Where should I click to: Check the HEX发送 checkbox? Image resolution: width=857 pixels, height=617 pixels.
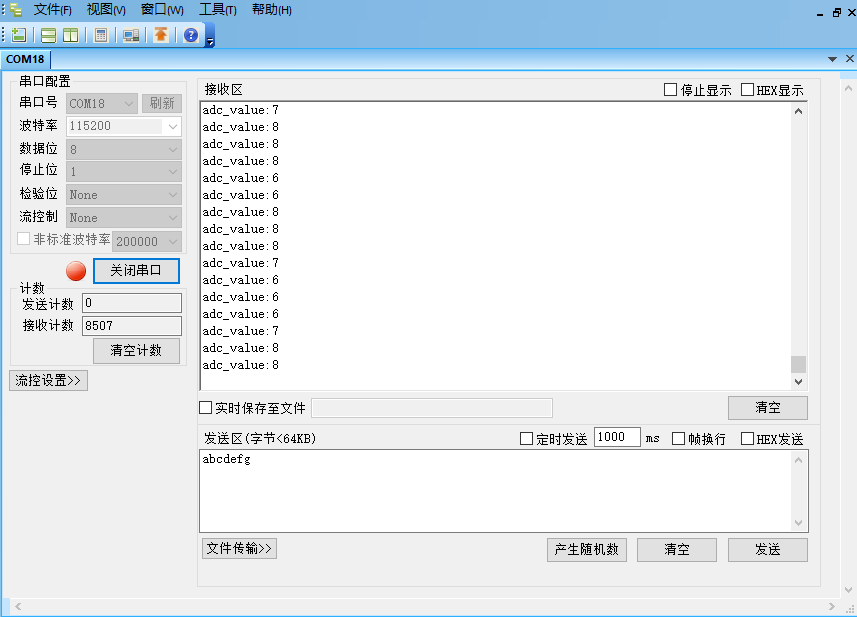[747, 439]
